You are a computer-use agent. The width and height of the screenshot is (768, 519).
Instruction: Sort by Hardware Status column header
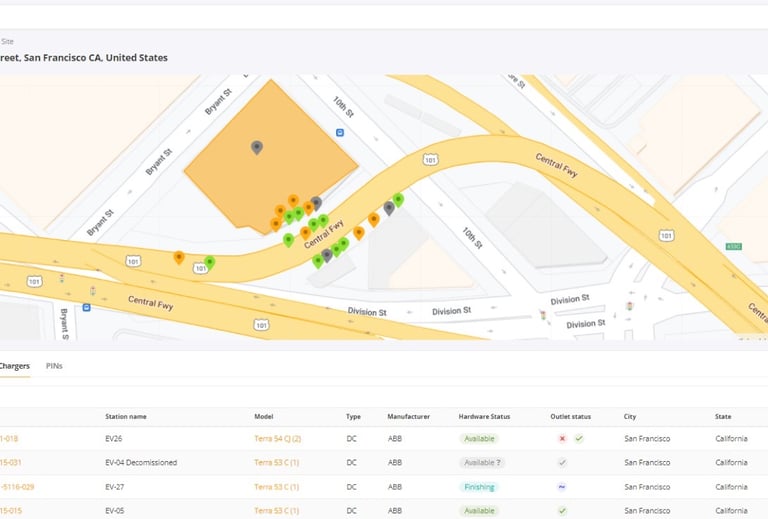click(484, 417)
